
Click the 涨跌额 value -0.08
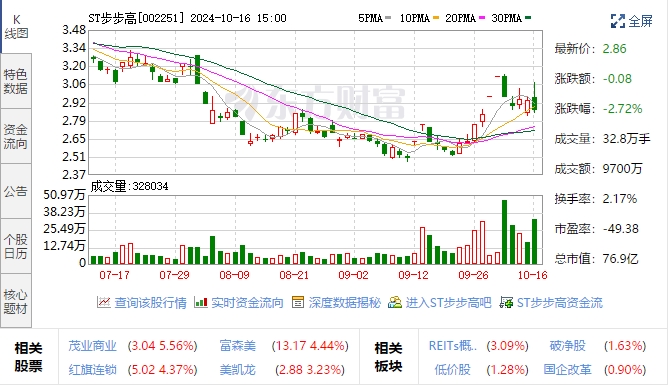[x=617, y=79]
